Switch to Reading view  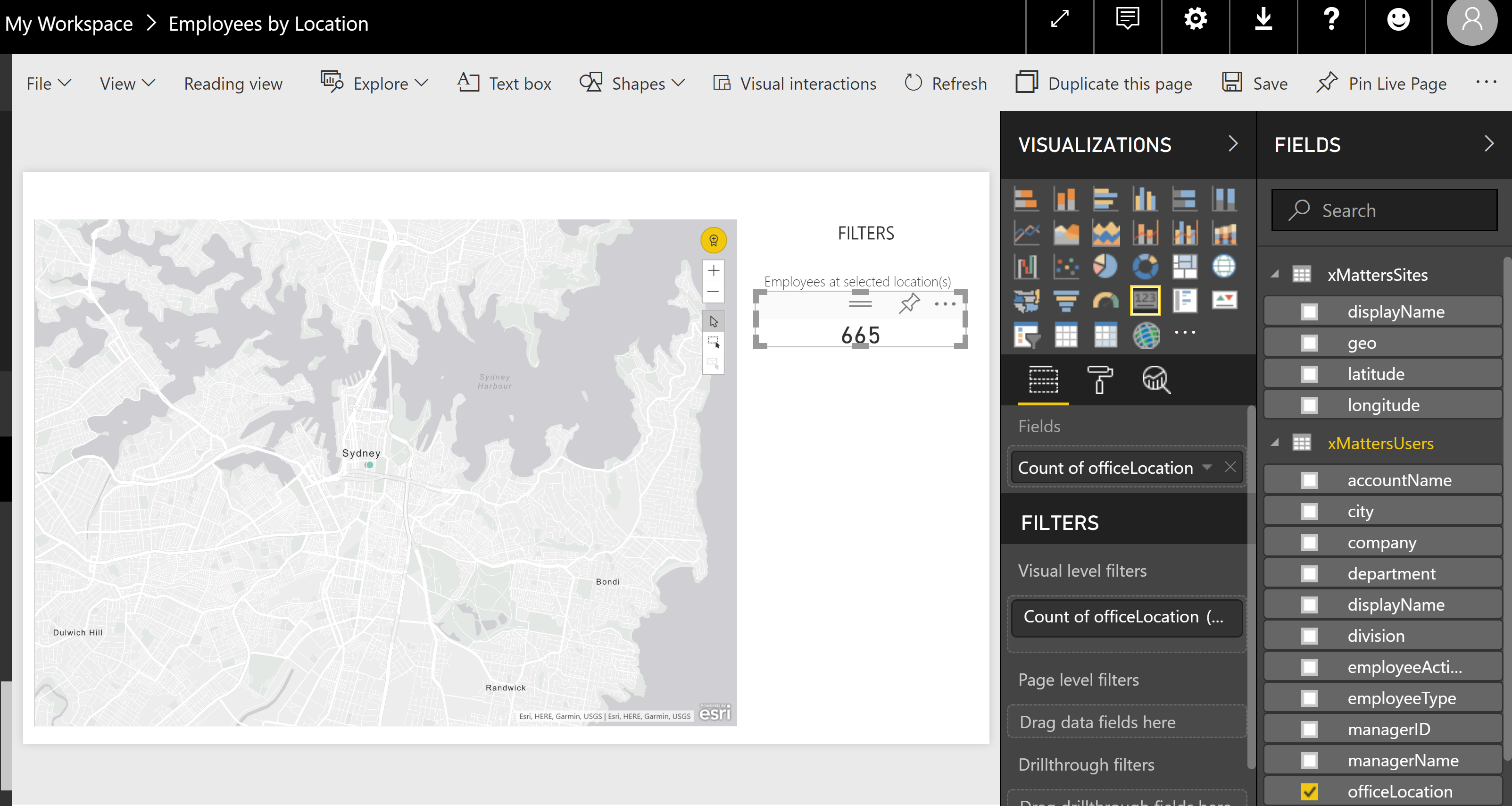(233, 84)
